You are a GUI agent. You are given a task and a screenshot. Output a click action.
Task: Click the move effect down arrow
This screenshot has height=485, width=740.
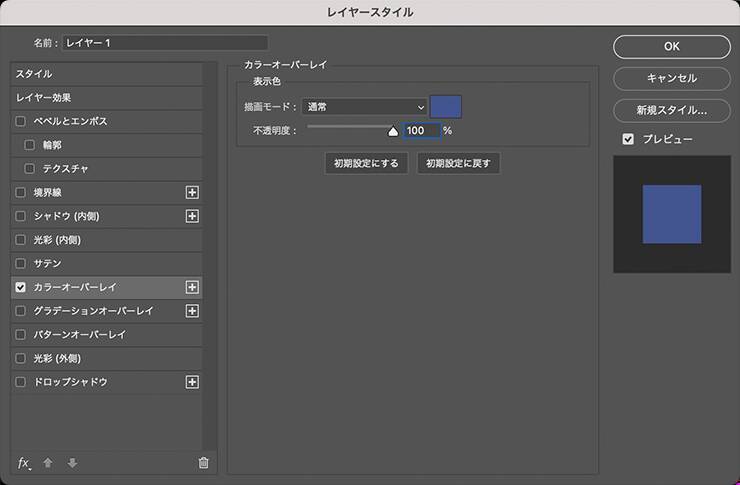tap(72, 462)
